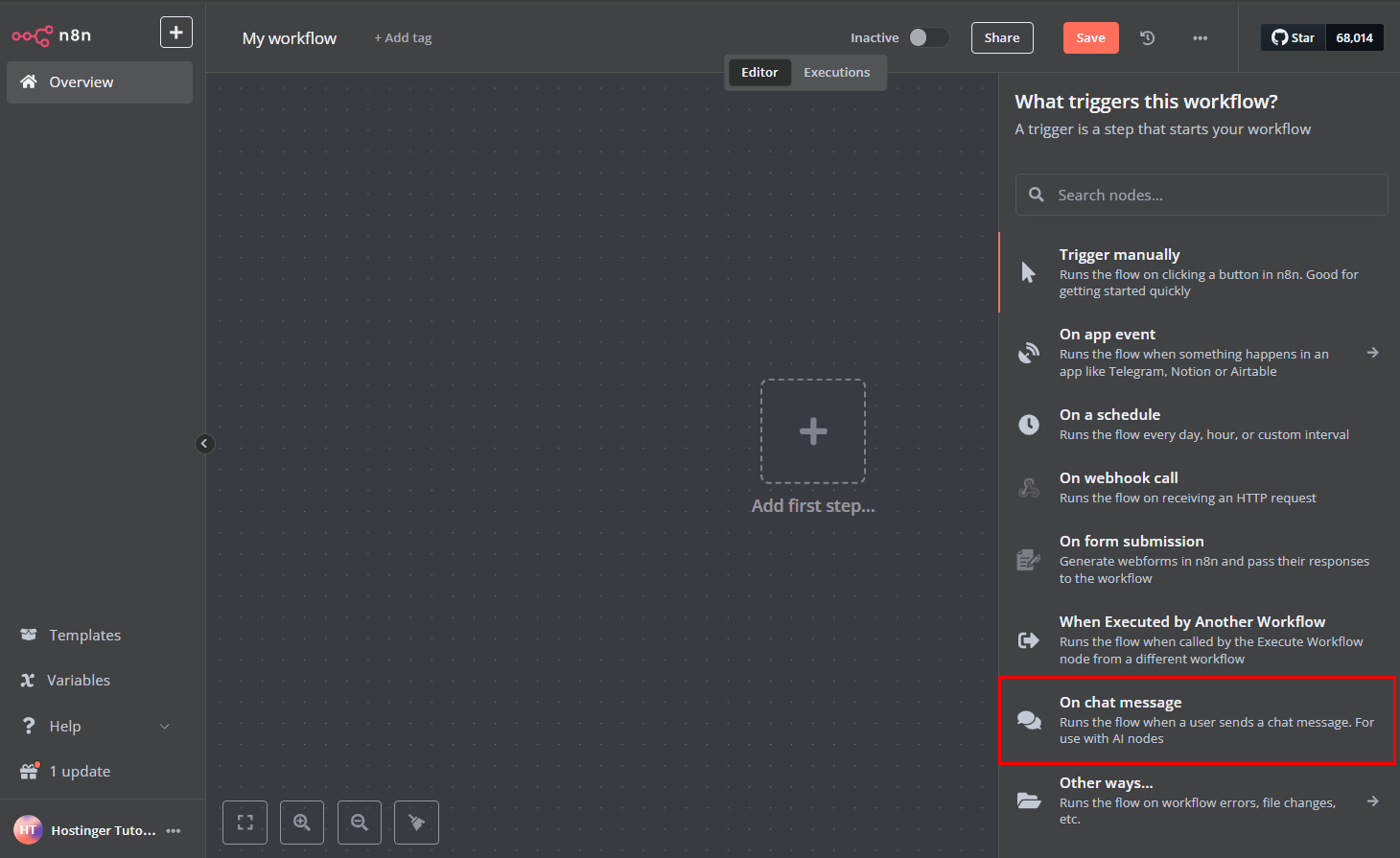Toggle the workflow Inactive switch
The width and height of the screenshot is (1400, 858).
click(x=928, y=36)
